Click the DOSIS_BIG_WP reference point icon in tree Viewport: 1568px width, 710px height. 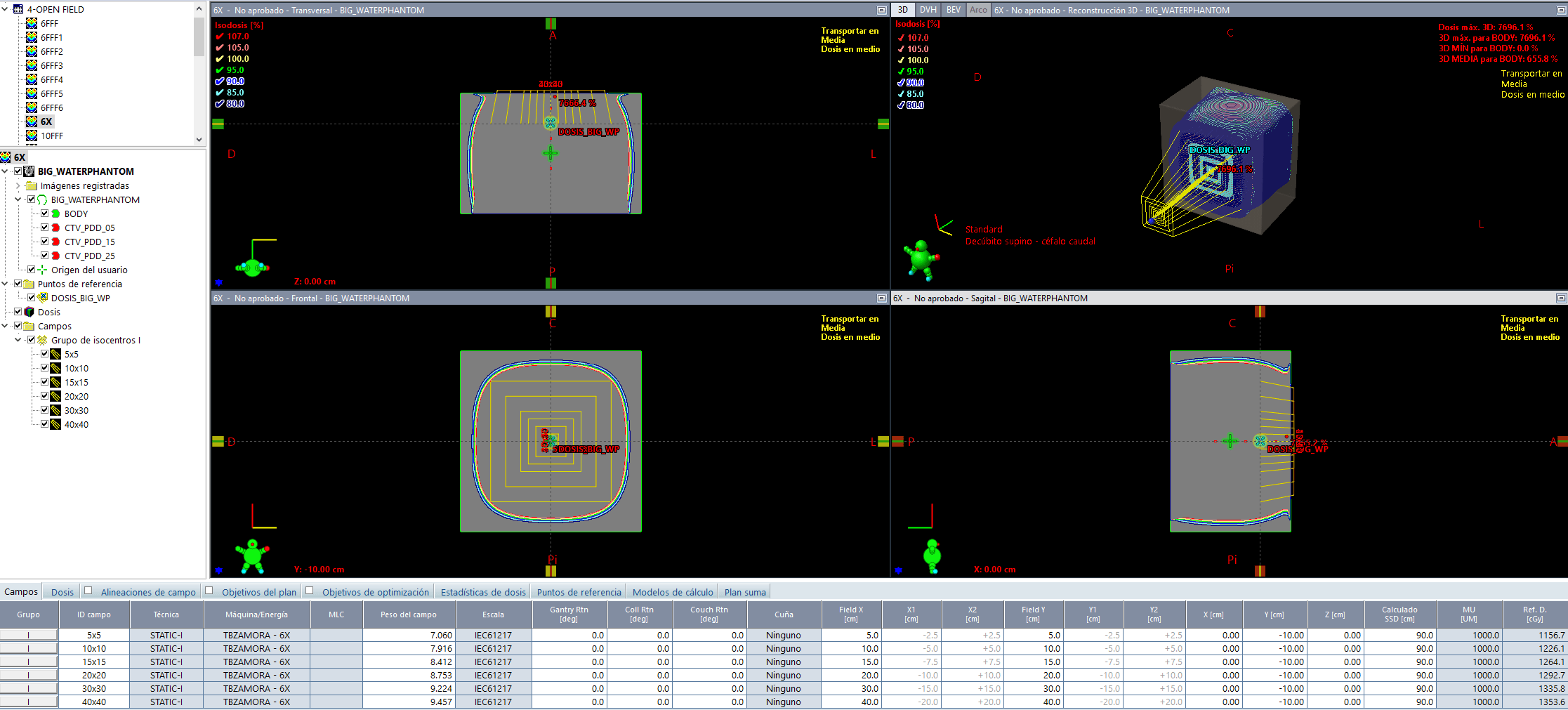[42, 298]
